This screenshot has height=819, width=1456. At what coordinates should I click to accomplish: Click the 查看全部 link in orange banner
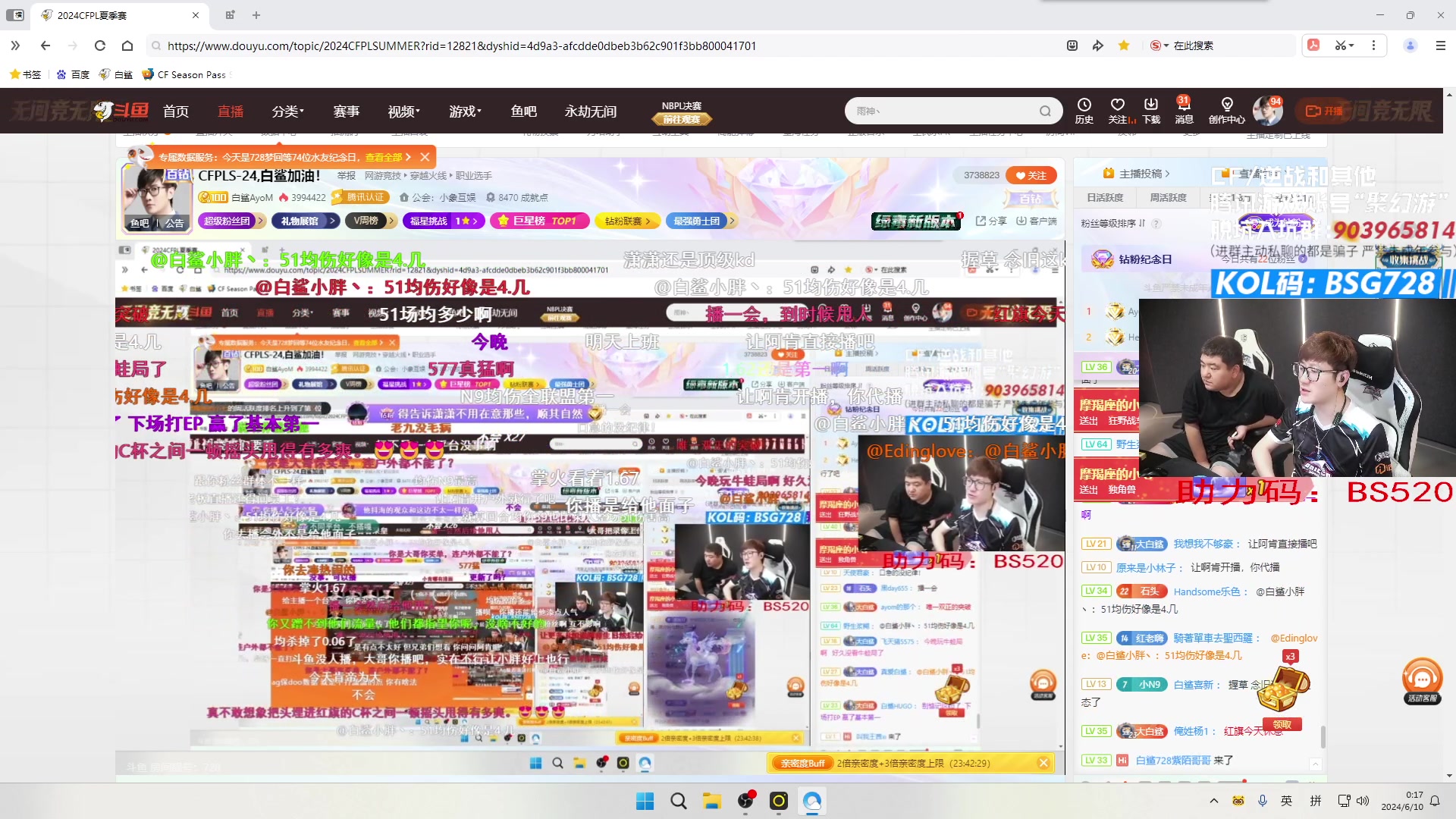click(x=384, y=157)
